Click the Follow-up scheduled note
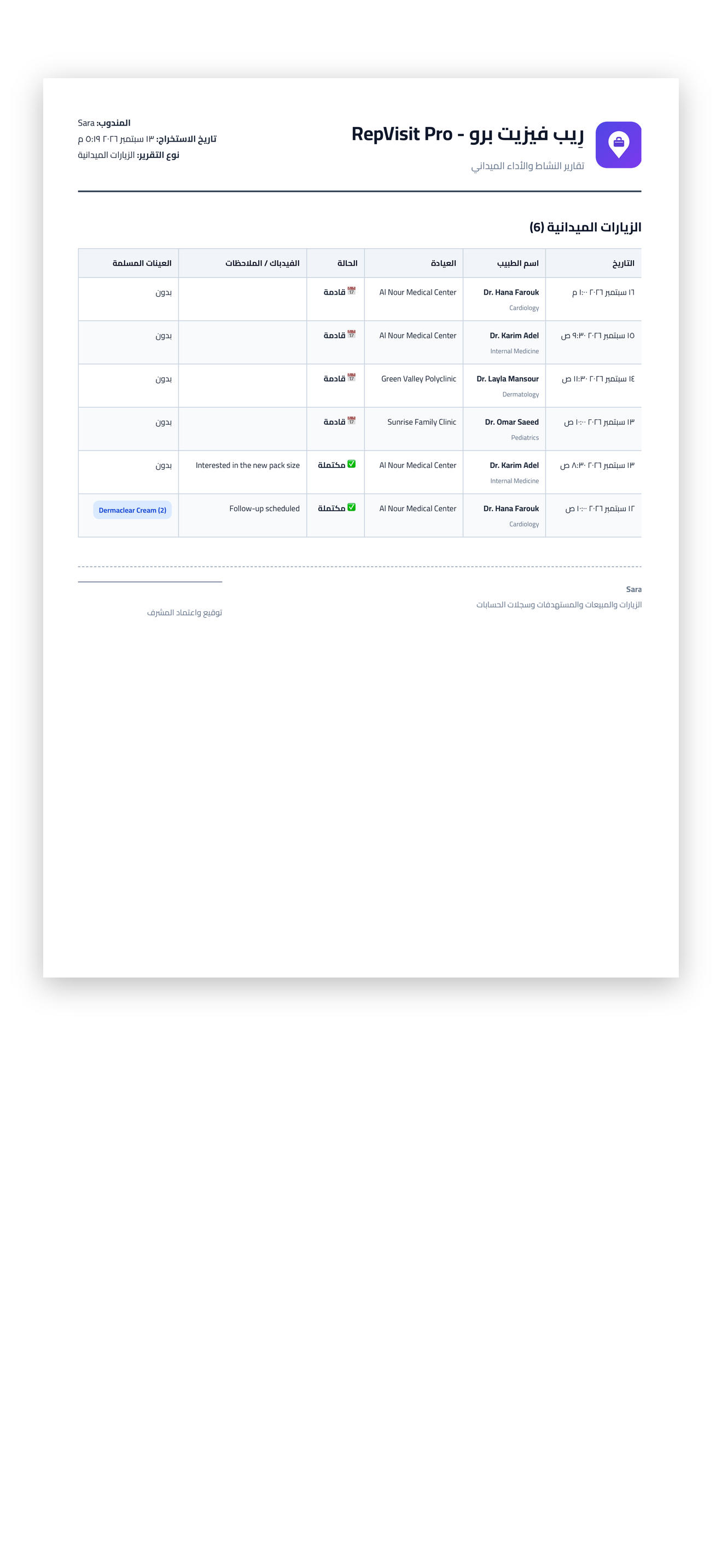The height and width of the screenshot is (1568, 722). tap(264, 508)
